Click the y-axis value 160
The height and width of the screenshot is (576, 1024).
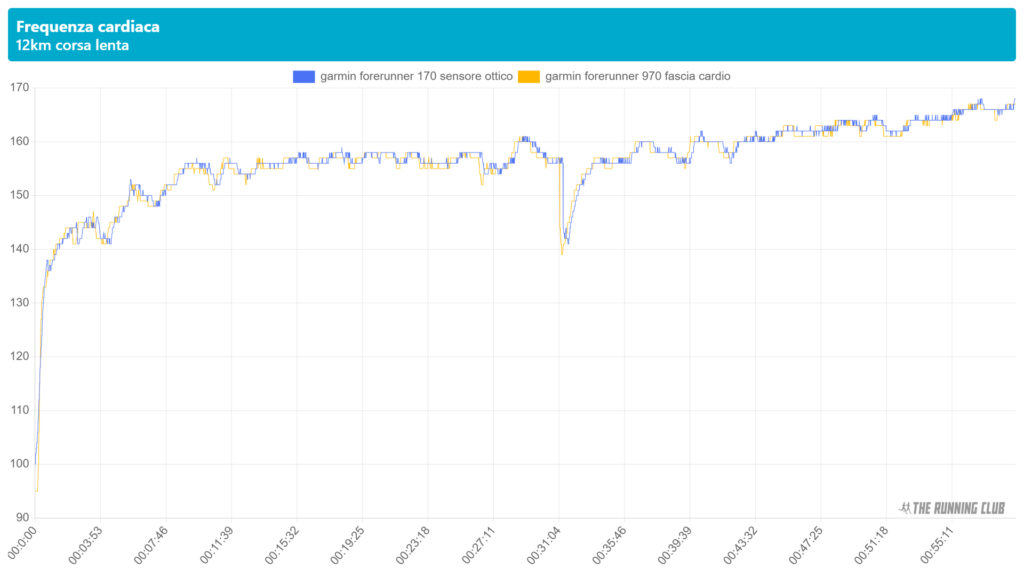[x=20, y=141]
